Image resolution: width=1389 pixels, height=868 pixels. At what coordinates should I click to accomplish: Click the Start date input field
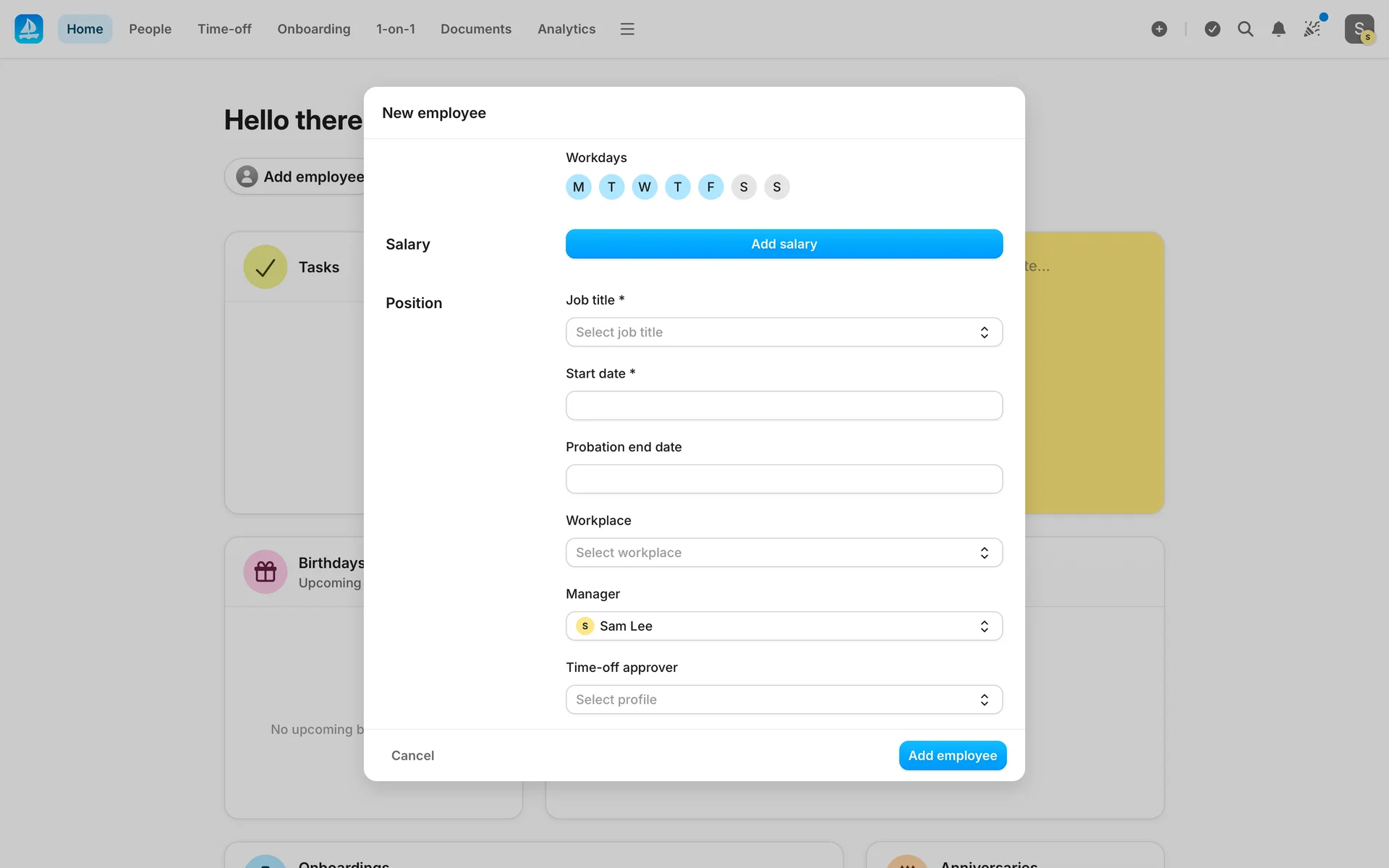click(783, 406)
